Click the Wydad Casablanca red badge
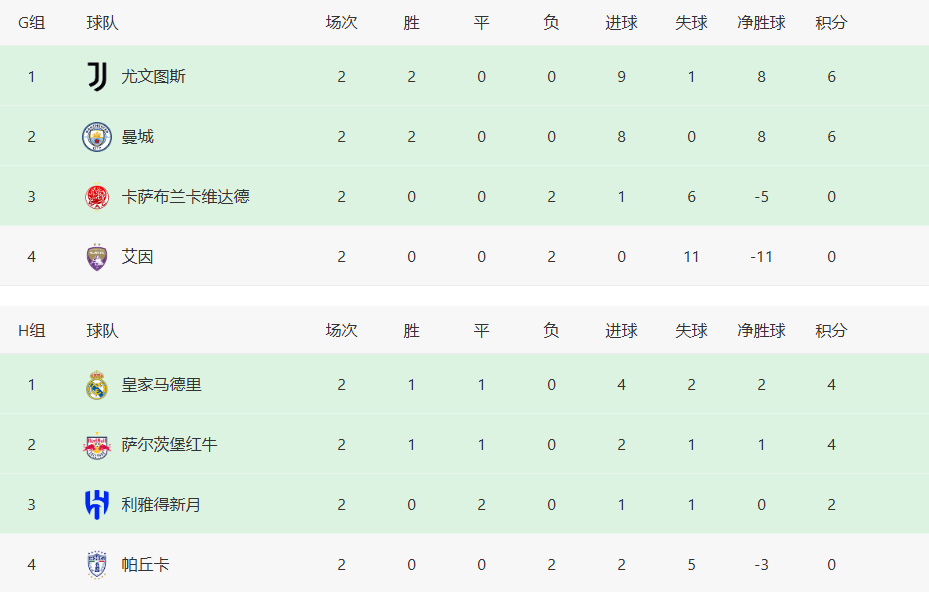This screenshot has height=592, width=929. click(97, 197)
